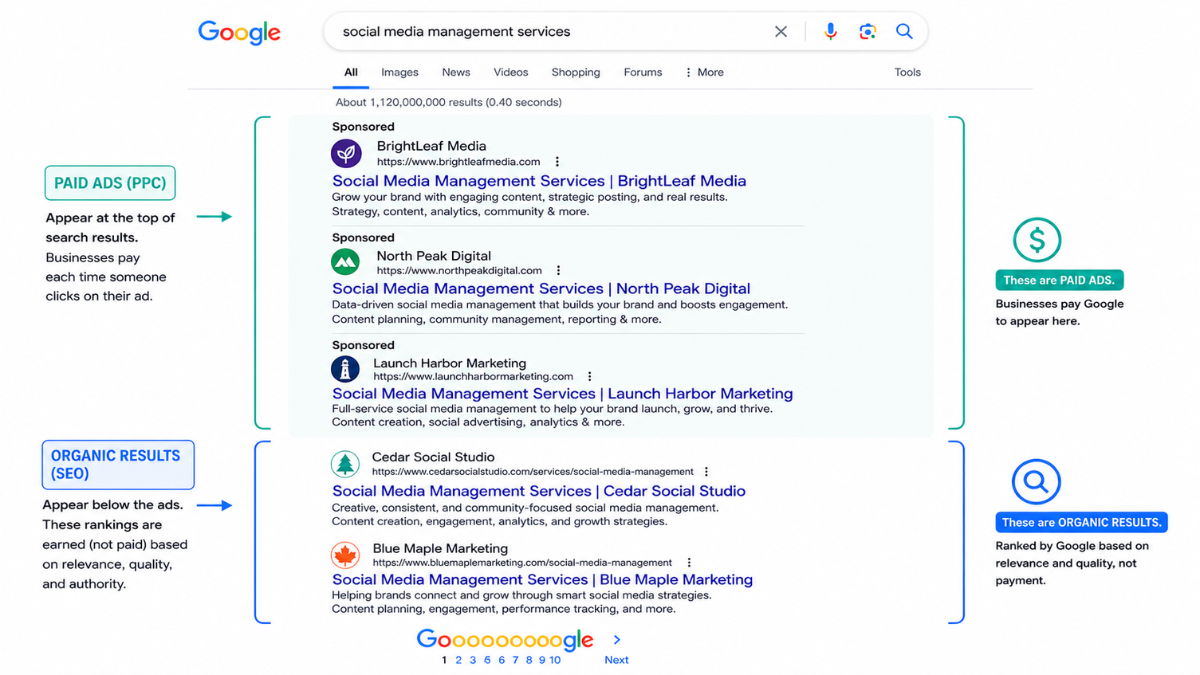This screenshot has height=675, width=1200.
Task: Click the cedarsocialstudio.com services URL text
Action: 532,472
